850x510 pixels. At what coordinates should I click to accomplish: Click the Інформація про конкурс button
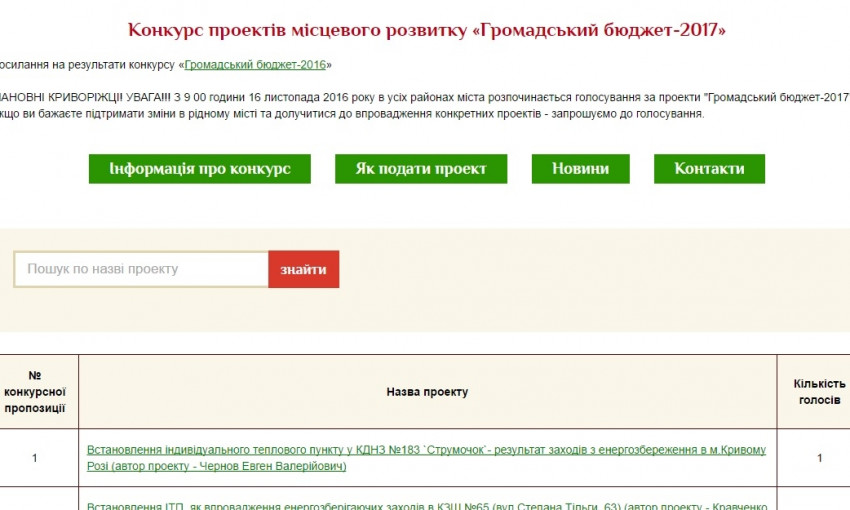(x=199, y=169)
